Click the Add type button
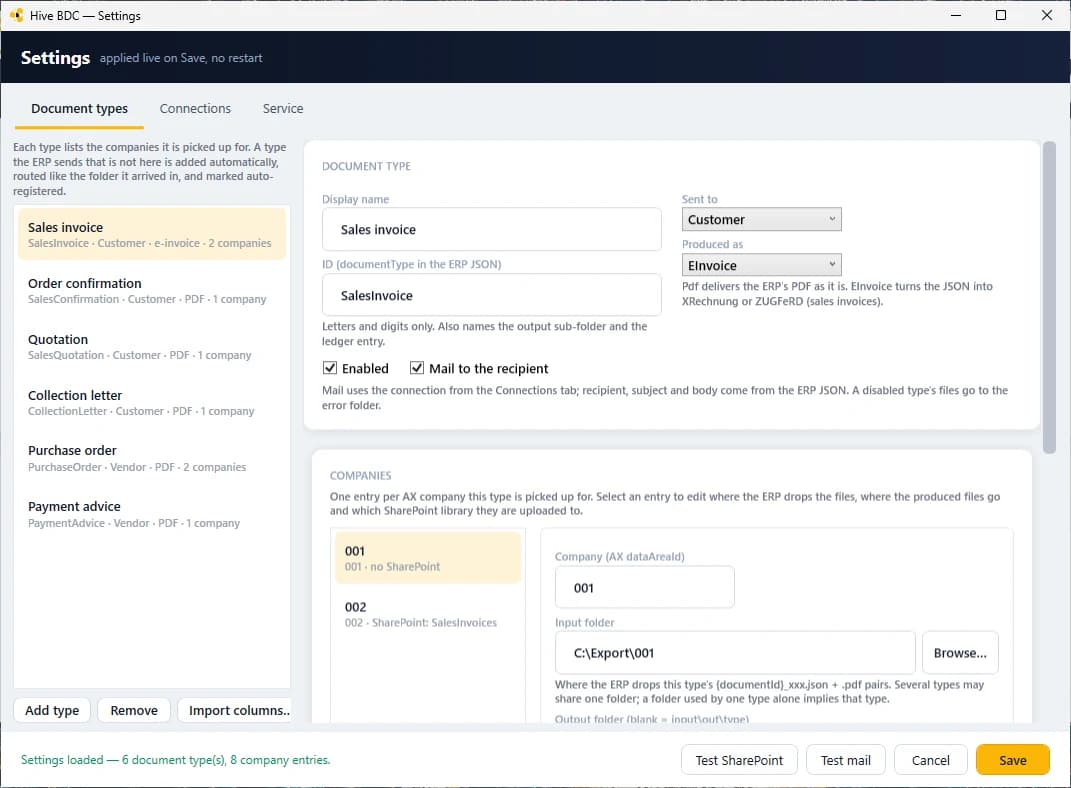 tap(52, 710)
